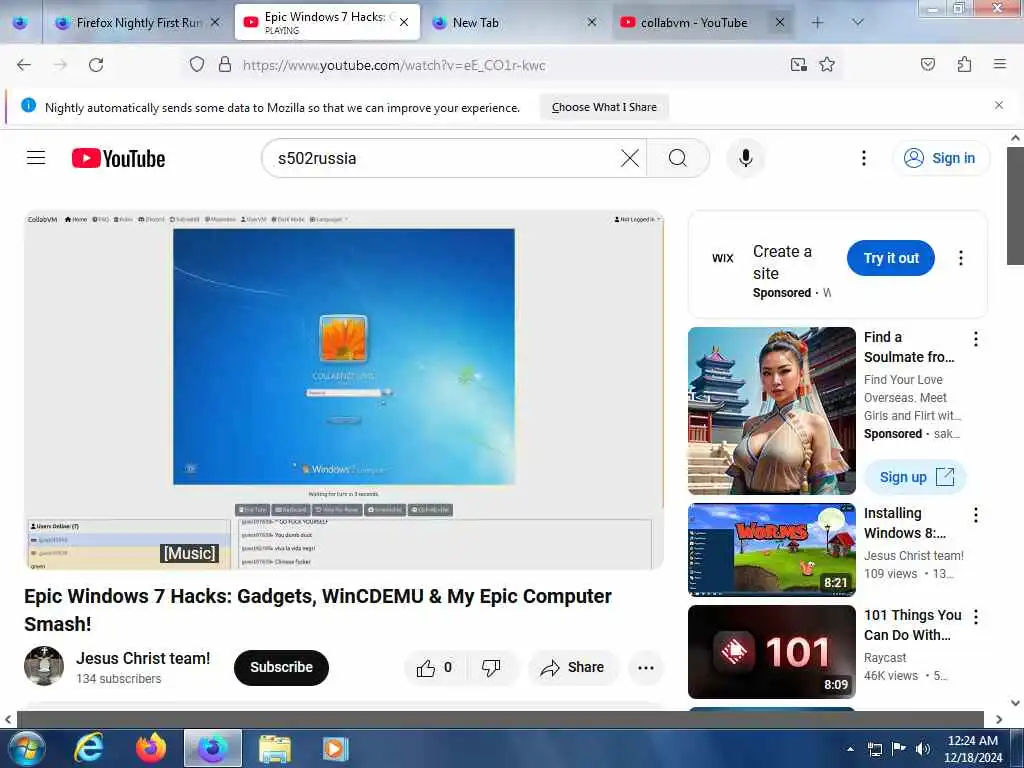The width and height of the screenshot is (1024, 768).
Task: Open options for Installing Windows 8 video
Action: 976,515
